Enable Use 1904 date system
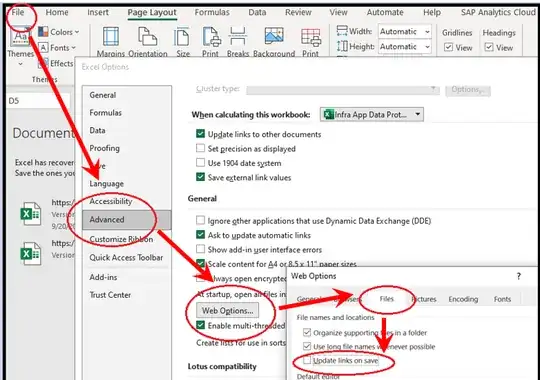 click(x=200, y=163)
